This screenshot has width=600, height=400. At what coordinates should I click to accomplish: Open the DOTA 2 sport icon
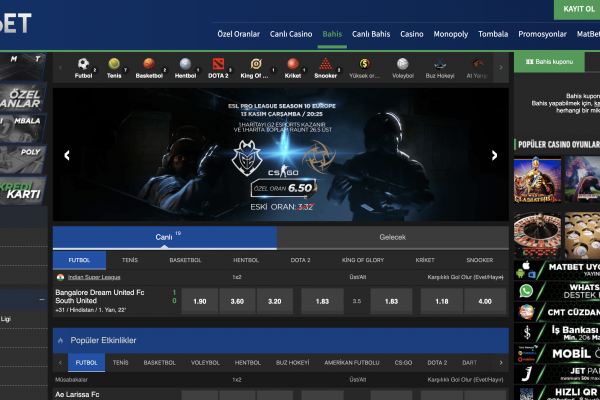(218, 64)
